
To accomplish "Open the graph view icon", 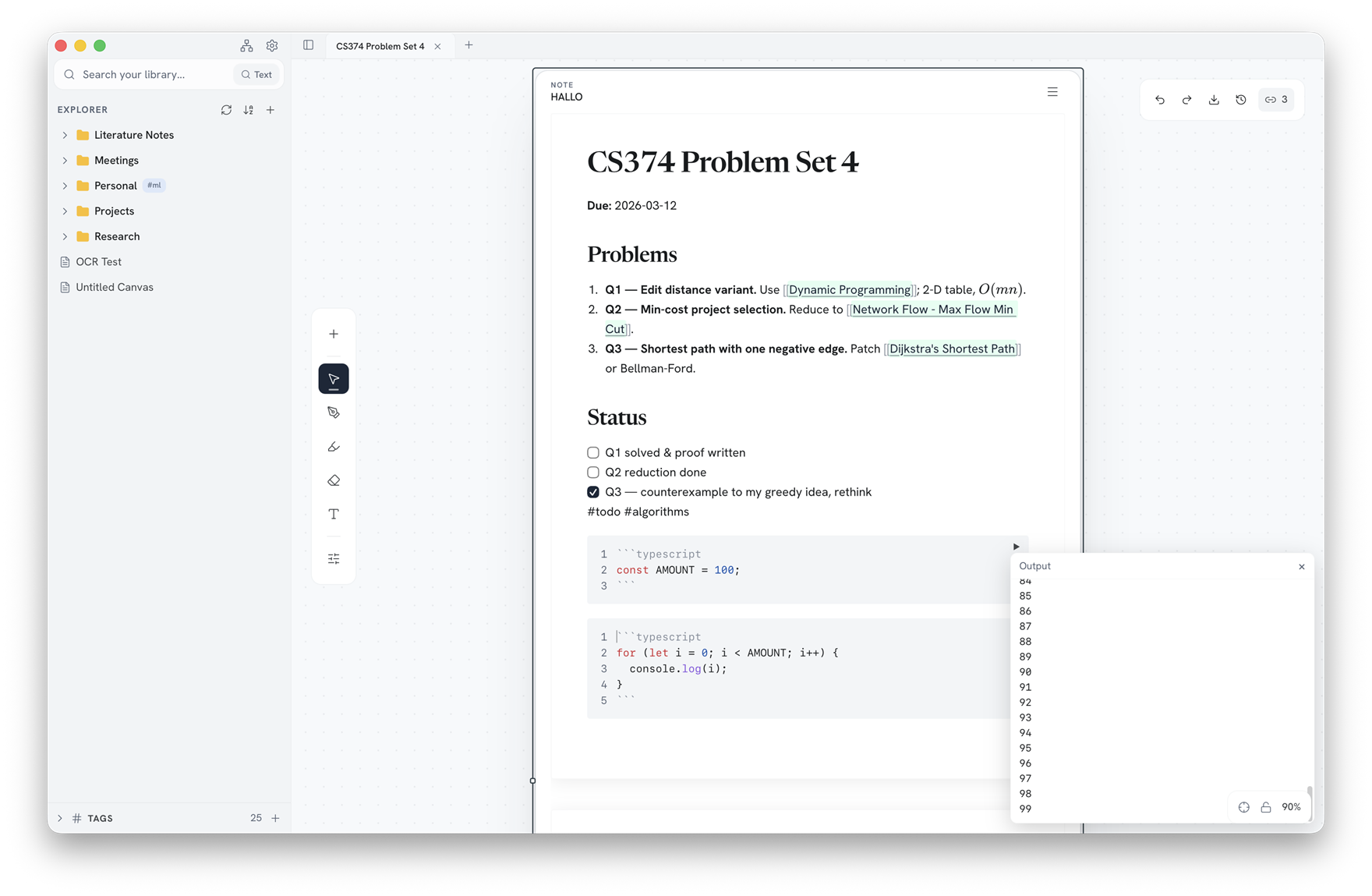I will 246,46.
